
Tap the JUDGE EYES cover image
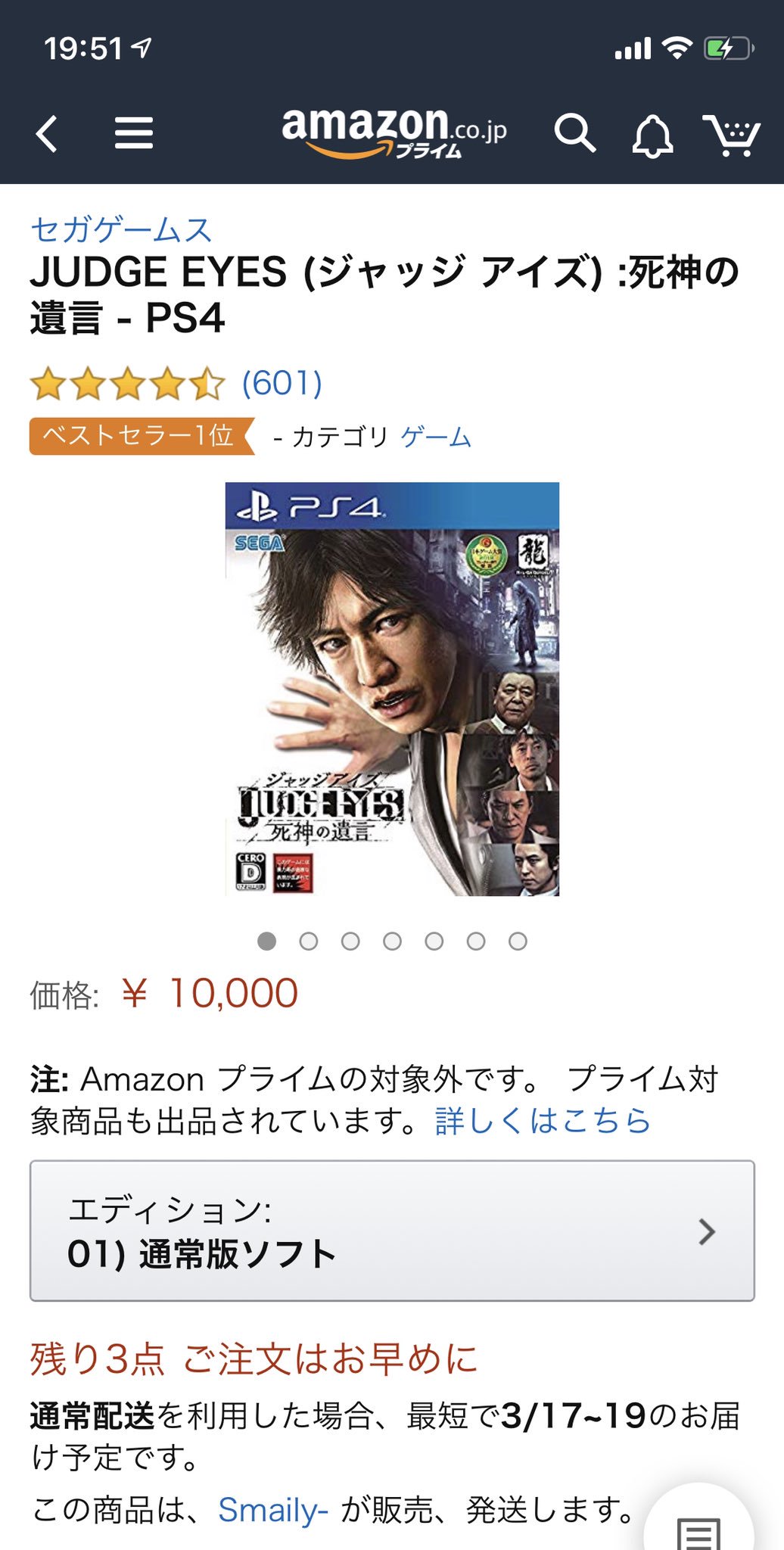point(392,689)
